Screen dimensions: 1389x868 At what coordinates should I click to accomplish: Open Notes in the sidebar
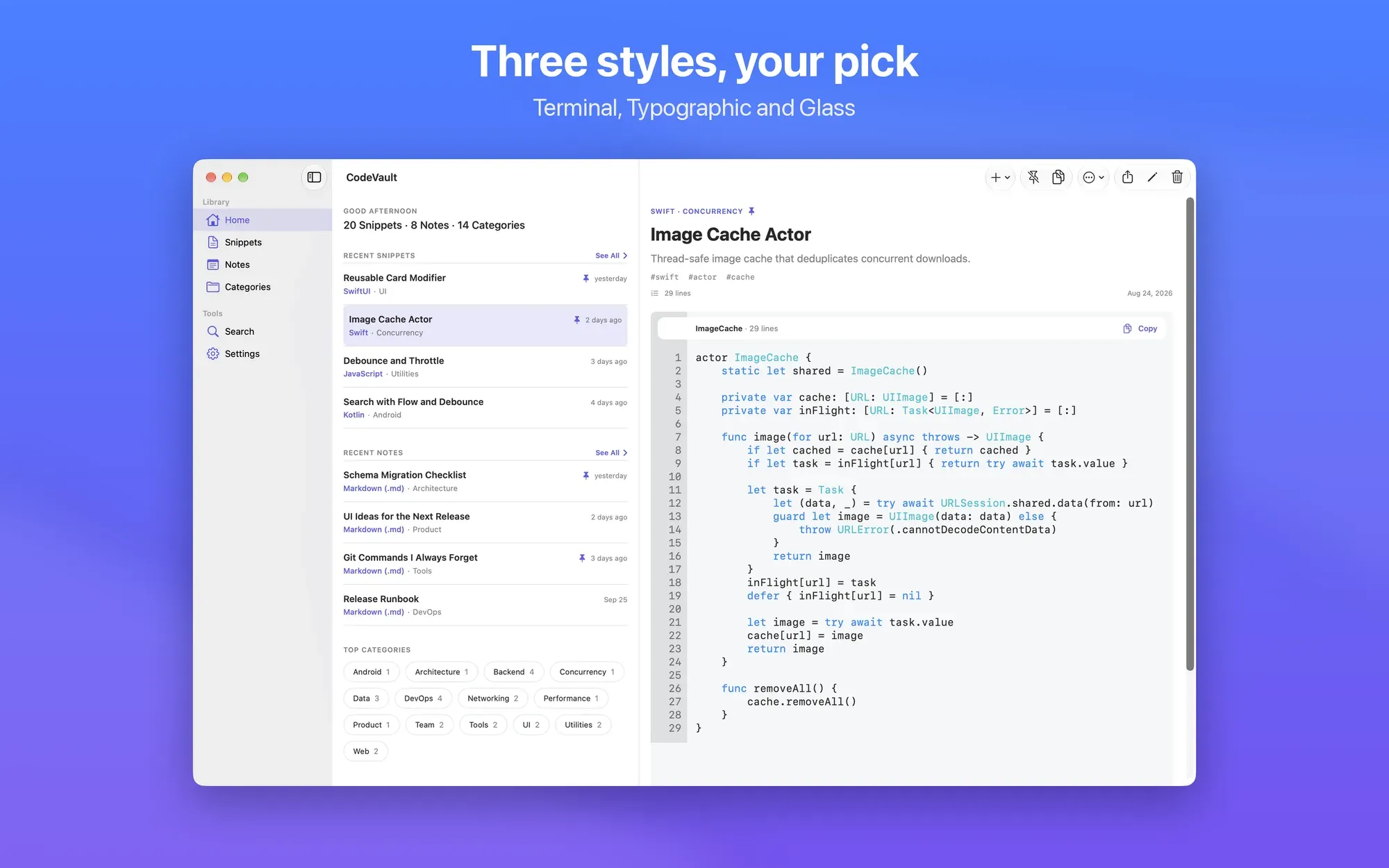coord(263,265)
